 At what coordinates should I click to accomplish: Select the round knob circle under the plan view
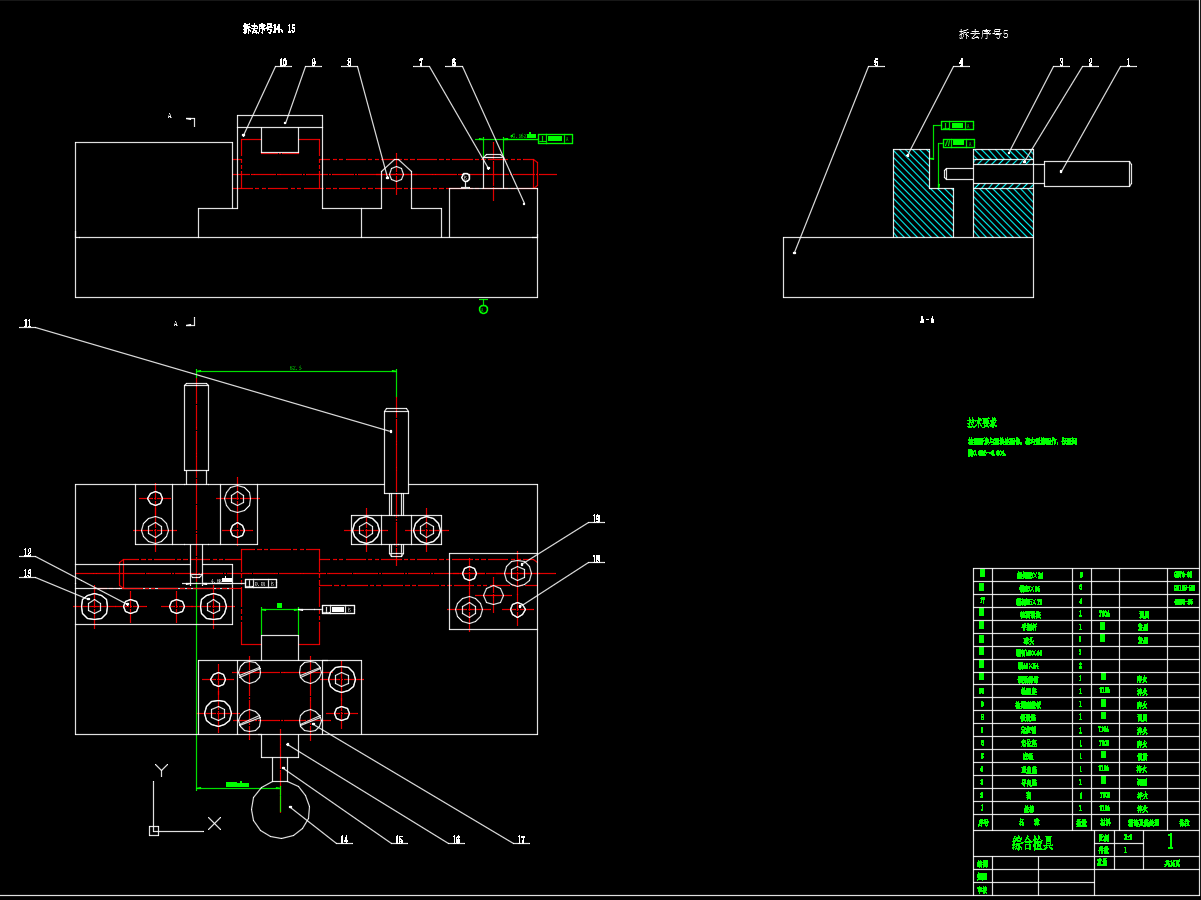click(x=281, y=809)
